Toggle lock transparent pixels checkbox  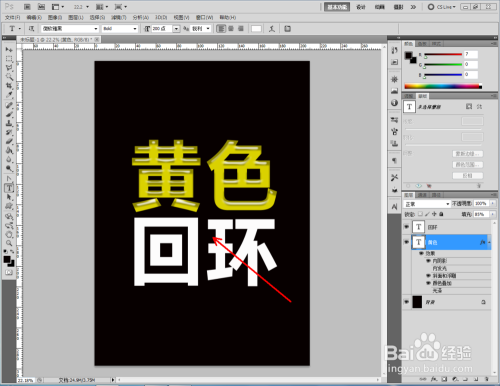pos(420,214)
